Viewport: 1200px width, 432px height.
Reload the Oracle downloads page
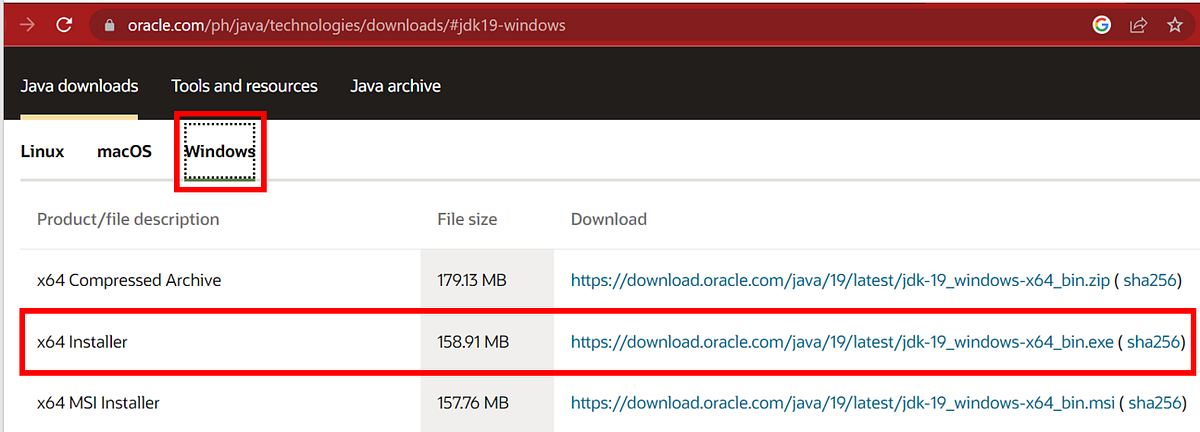coord(64,25)
